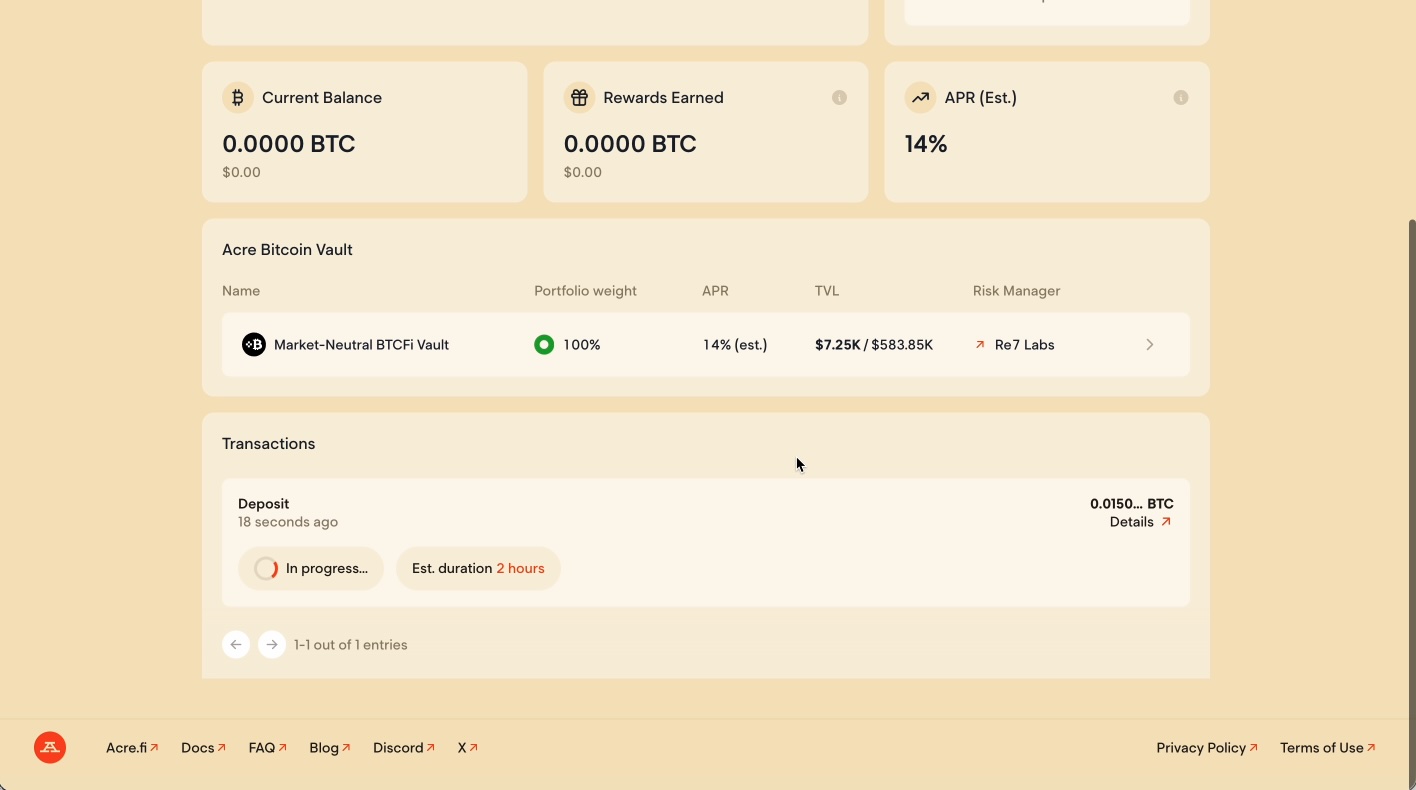Go to next transactions page arrow
The image size is (1416, 790).
(272, 645)
